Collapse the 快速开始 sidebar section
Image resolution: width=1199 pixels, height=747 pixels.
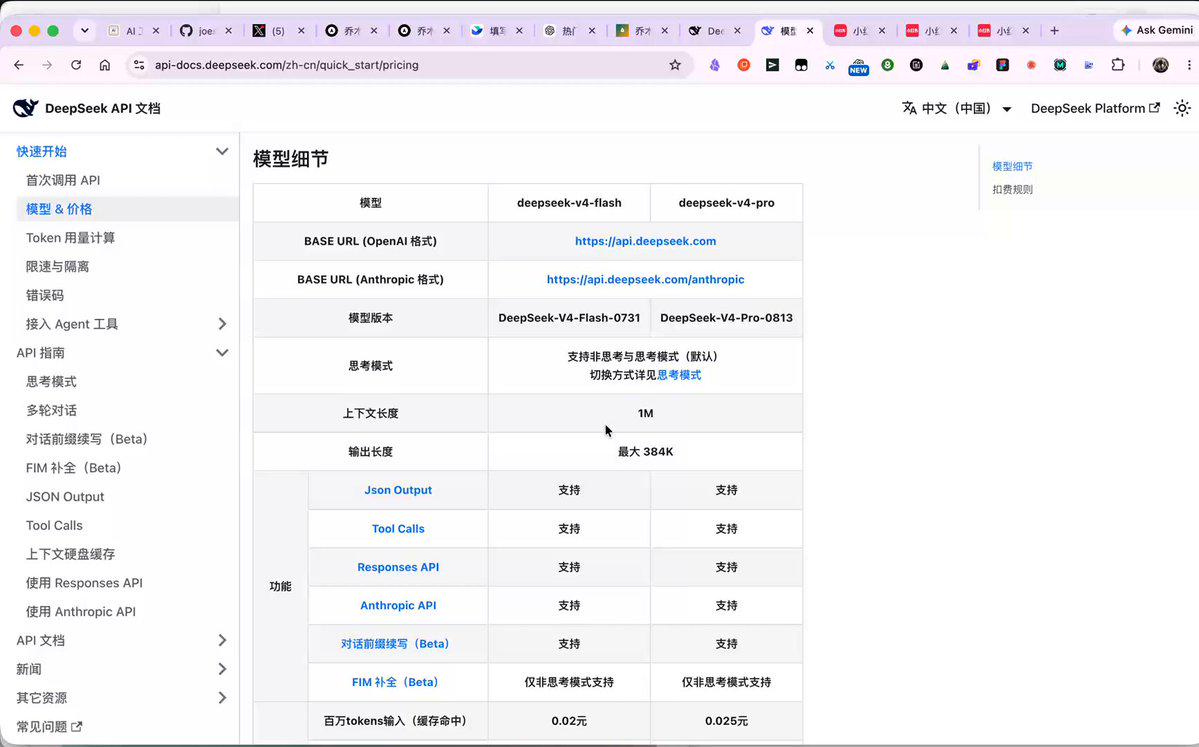[x=222, y=151]
